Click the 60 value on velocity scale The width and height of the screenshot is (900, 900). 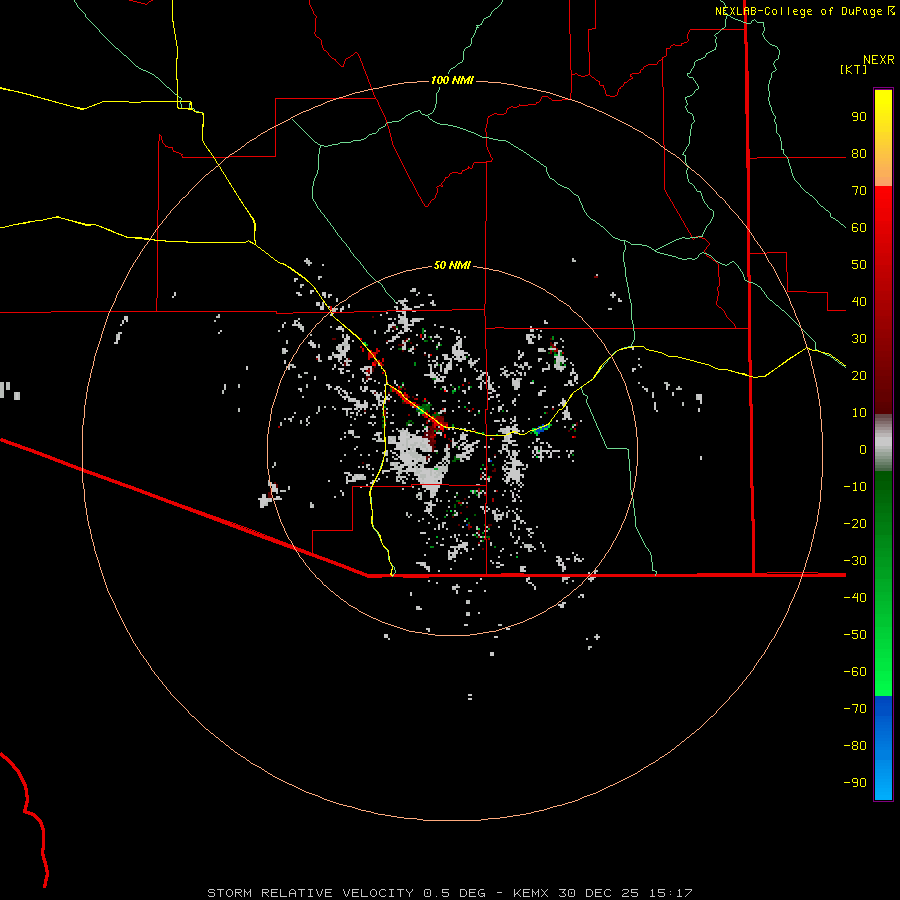(859, 228)
